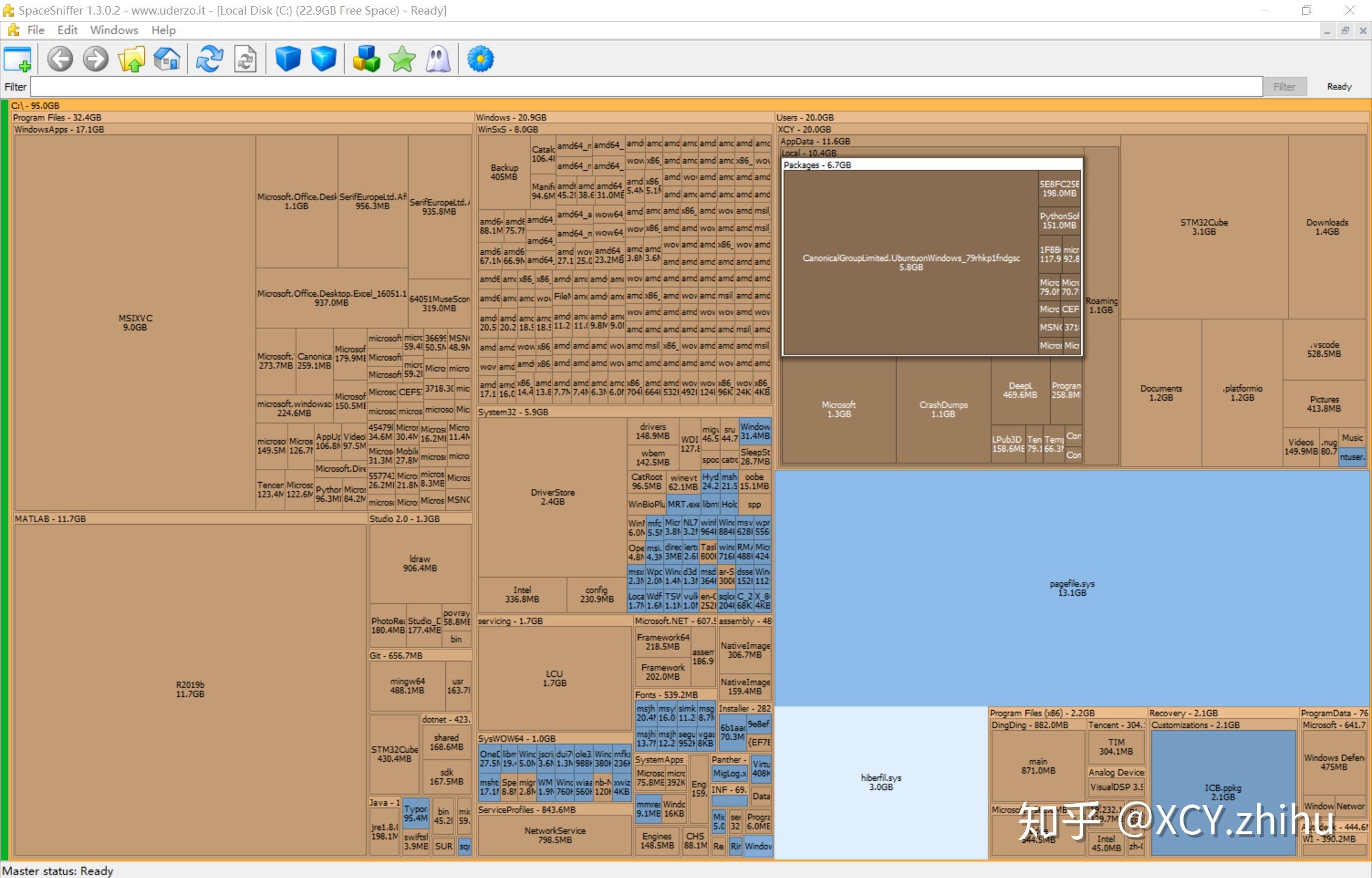Open the Edit menu
The height and width of the screenshot is (878, 1372).
(x=68, y=30)
